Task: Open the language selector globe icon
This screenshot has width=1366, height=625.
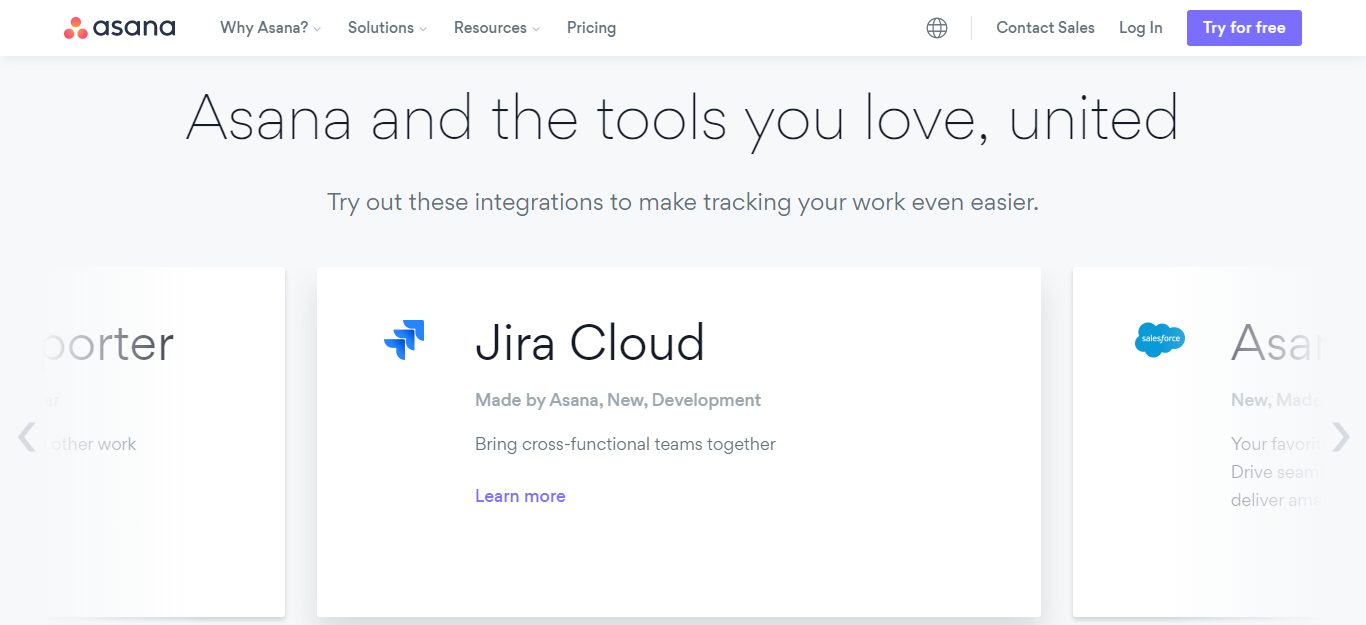Action: tap(937, 28)
